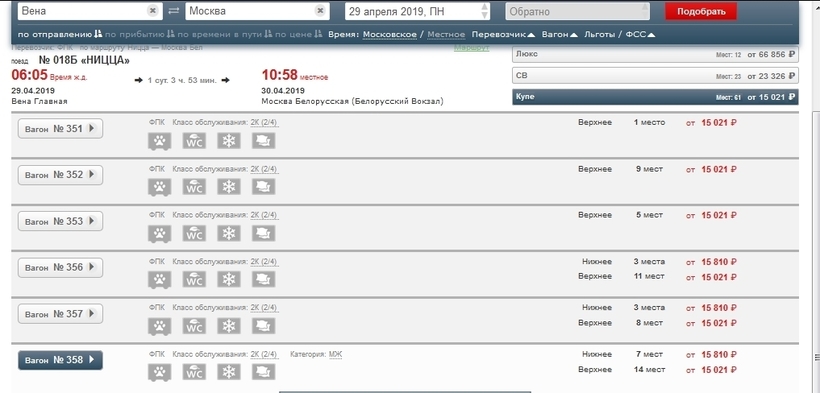
Task: Clear the Москва destination field
Action: [x=320, y=10]
